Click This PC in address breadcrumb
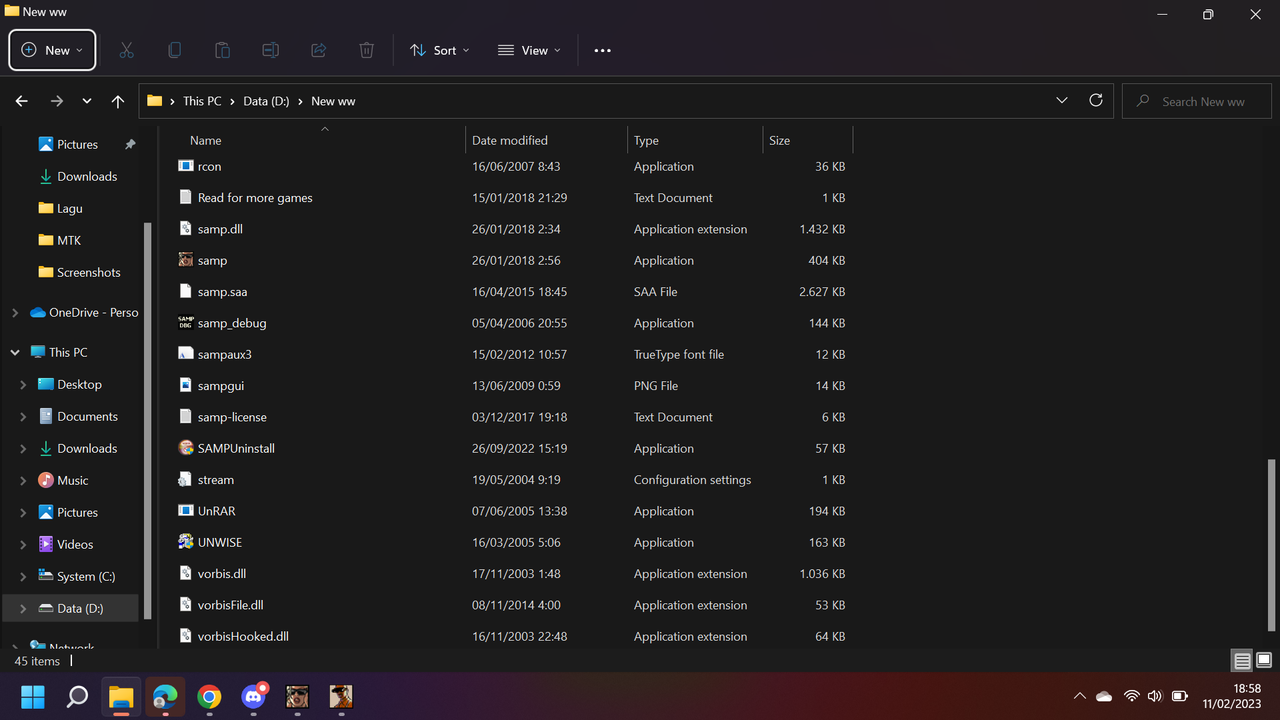 click(202, 101)
